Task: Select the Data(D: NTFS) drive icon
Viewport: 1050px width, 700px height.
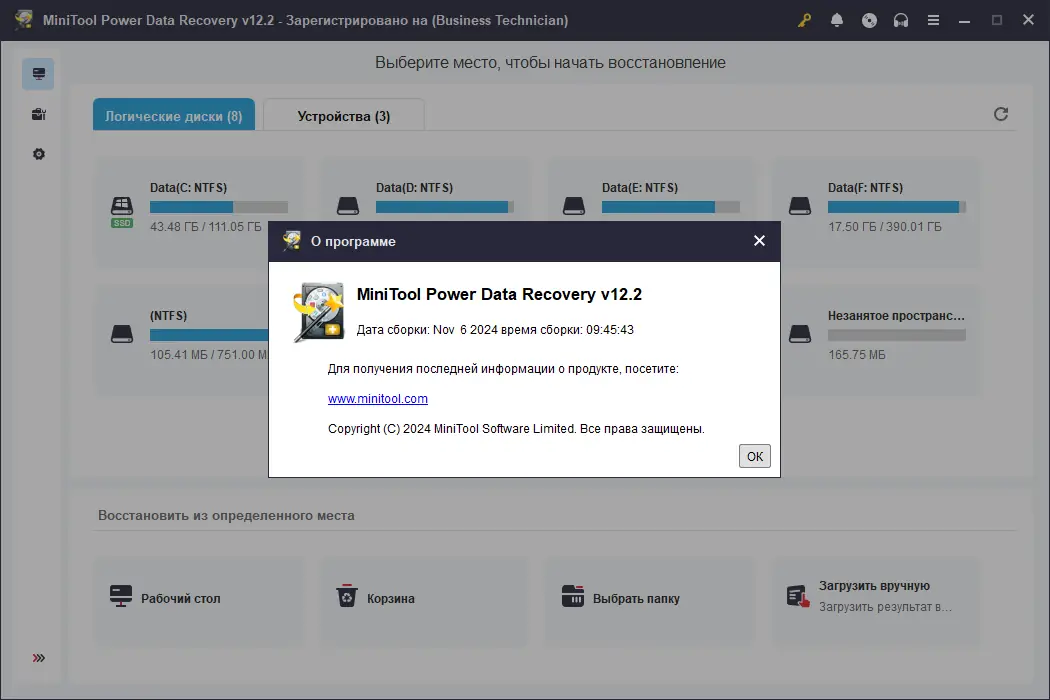Action: click(x=348, y=206)
